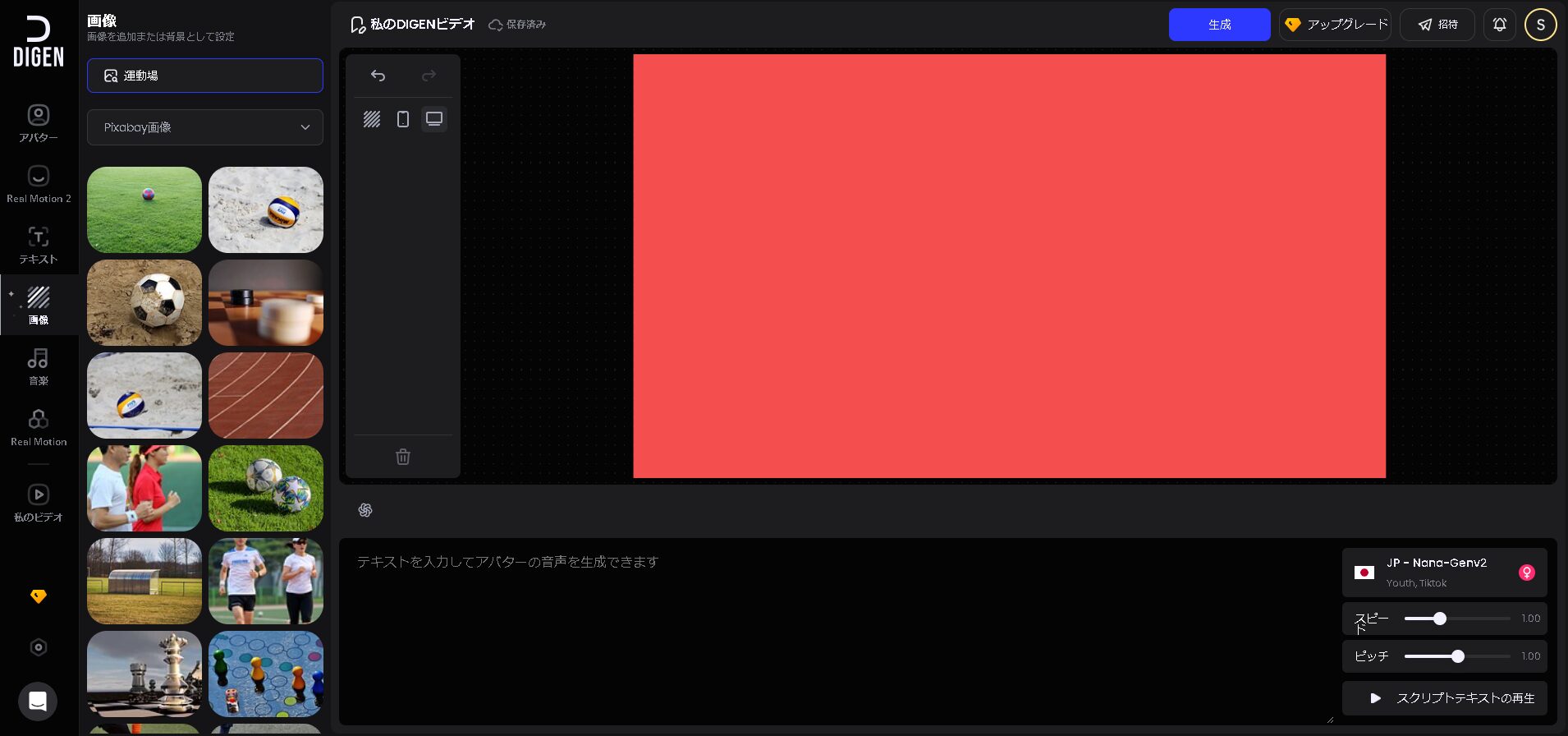The width and height of the screenshot is (1568, 736).
Task: Open the chat support bubble
Action: coord(38,701)
